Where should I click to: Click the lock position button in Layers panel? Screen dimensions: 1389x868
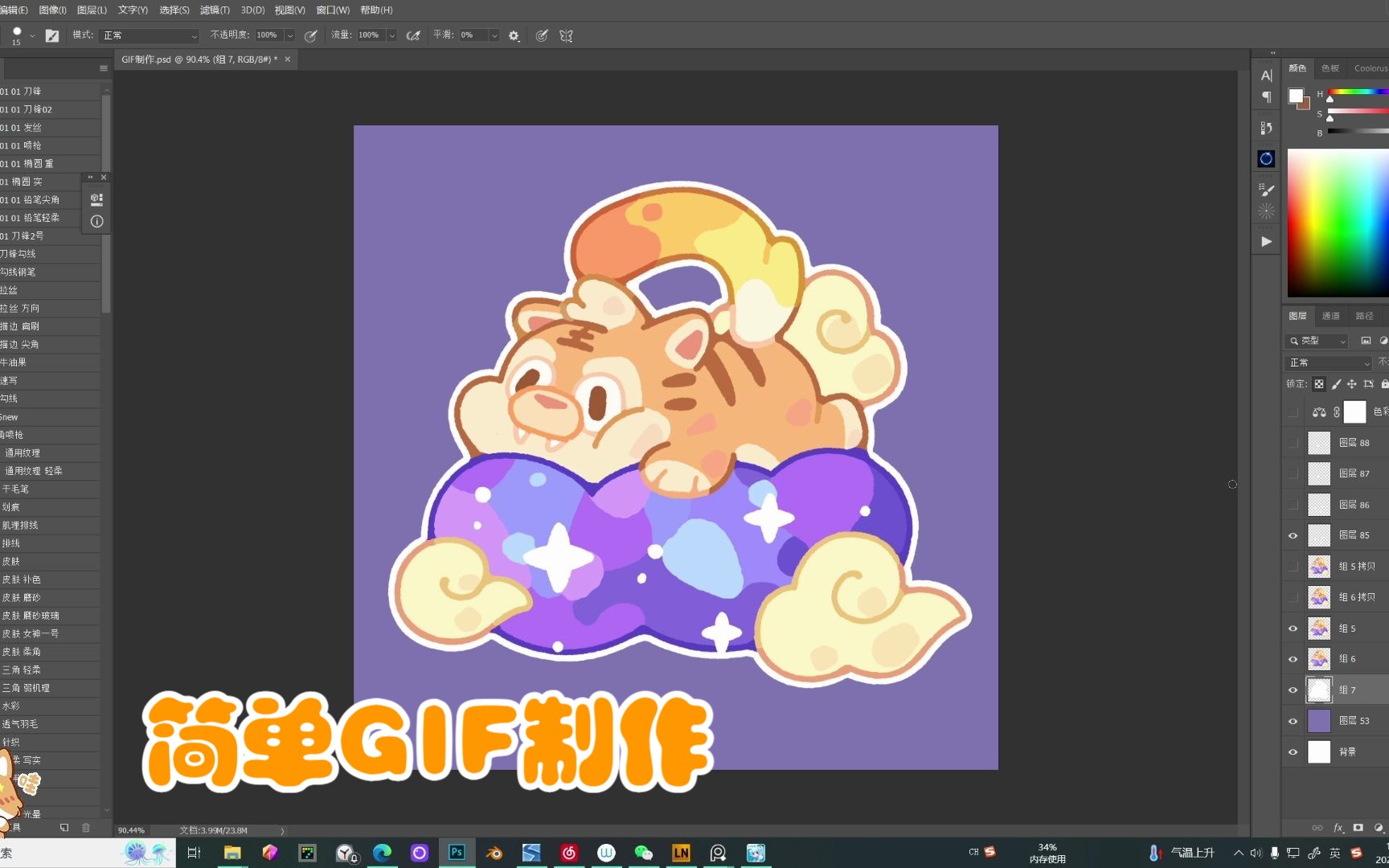[x=1353, y=383]
